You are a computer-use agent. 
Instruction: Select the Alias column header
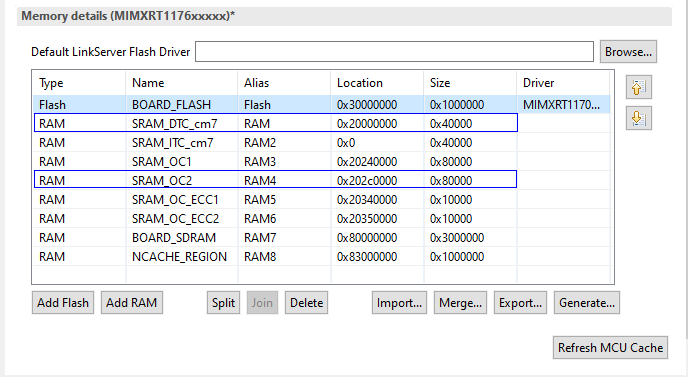point(285,83)
